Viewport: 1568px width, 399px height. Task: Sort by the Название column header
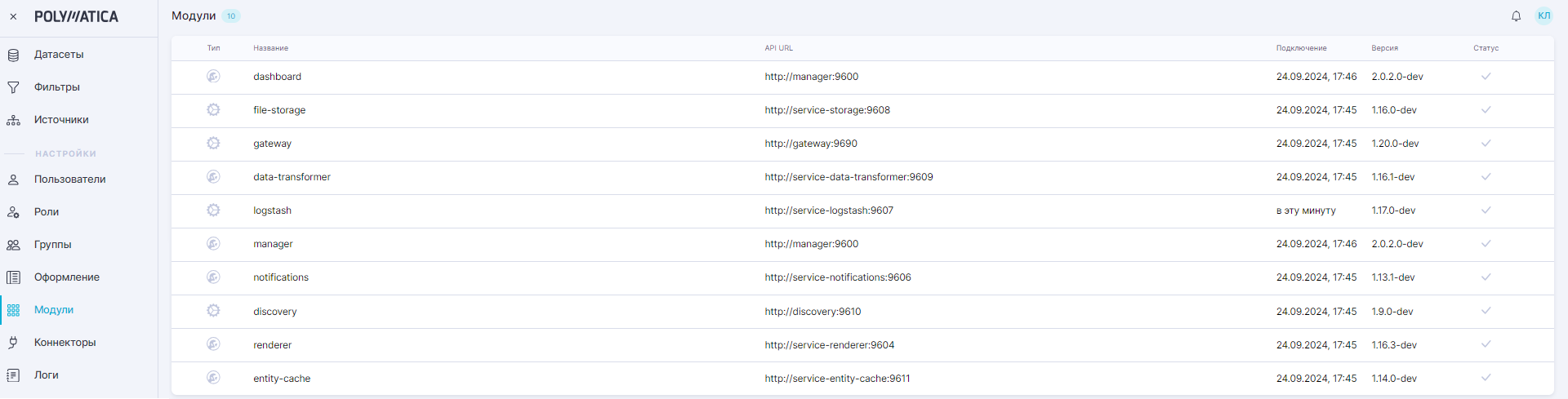pos(270,48)
